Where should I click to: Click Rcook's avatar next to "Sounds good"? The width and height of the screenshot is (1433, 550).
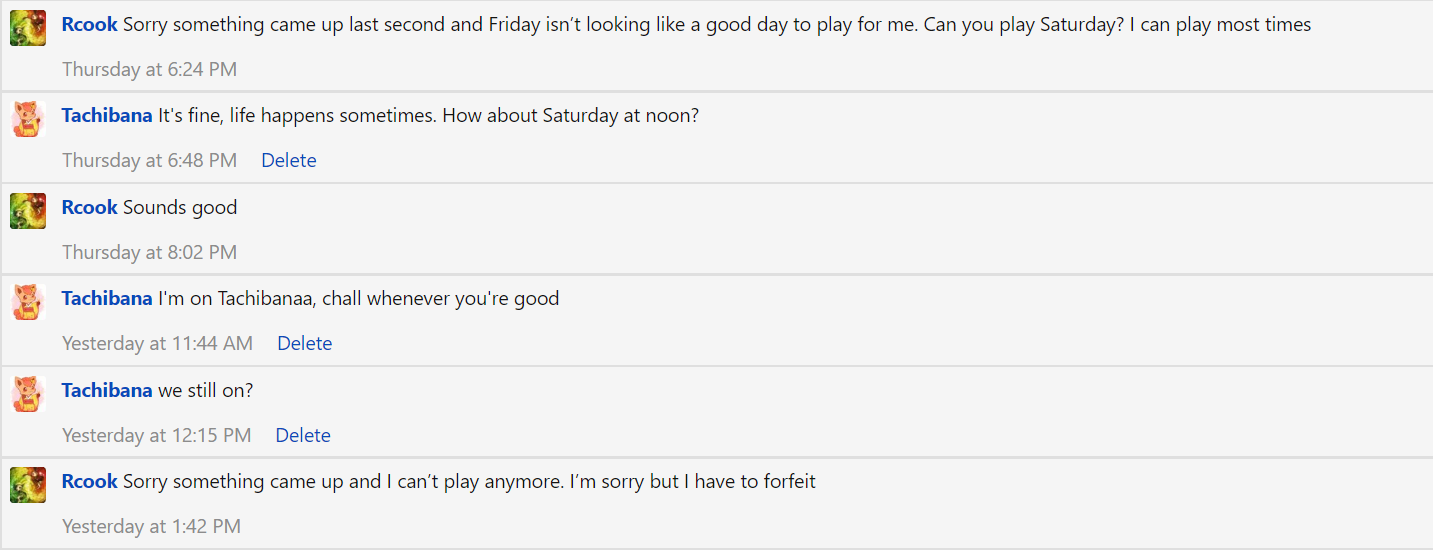[28, 211]
